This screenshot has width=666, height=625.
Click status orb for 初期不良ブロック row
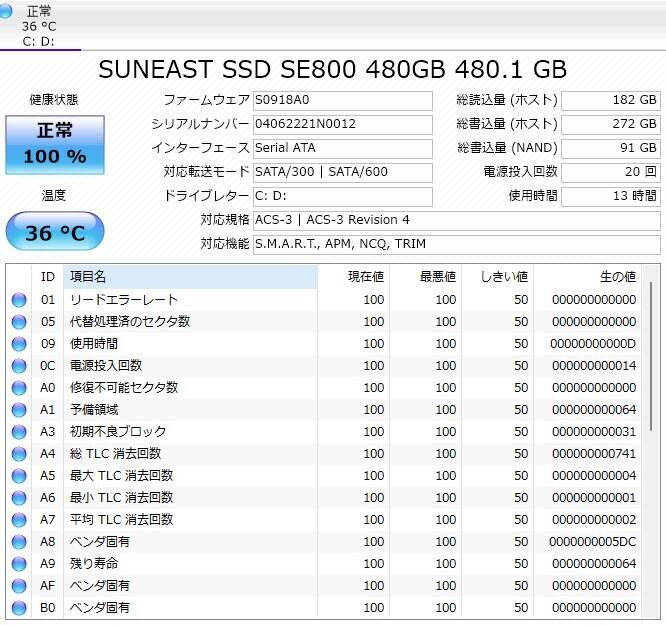pos(19,432)
